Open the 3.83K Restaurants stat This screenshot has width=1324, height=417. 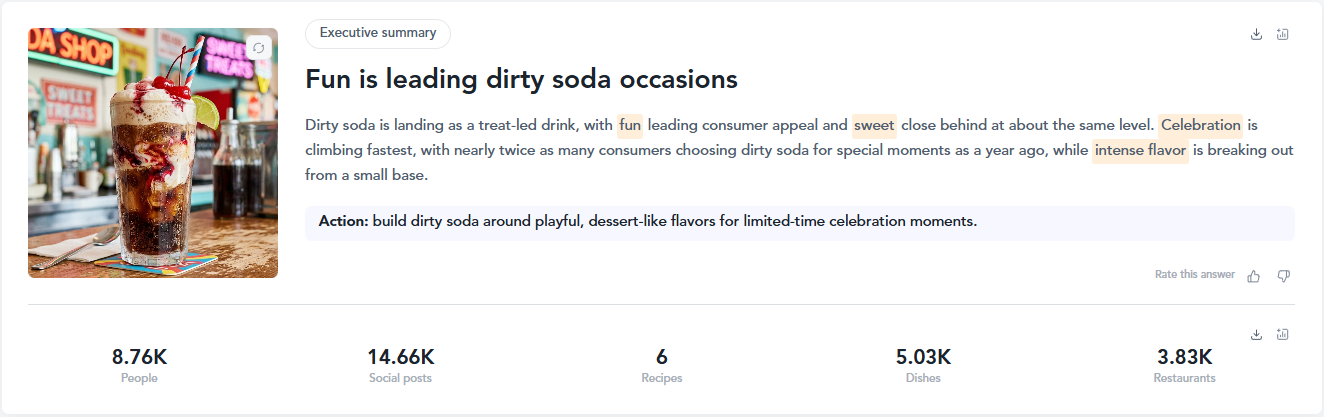click(1185, 365)
